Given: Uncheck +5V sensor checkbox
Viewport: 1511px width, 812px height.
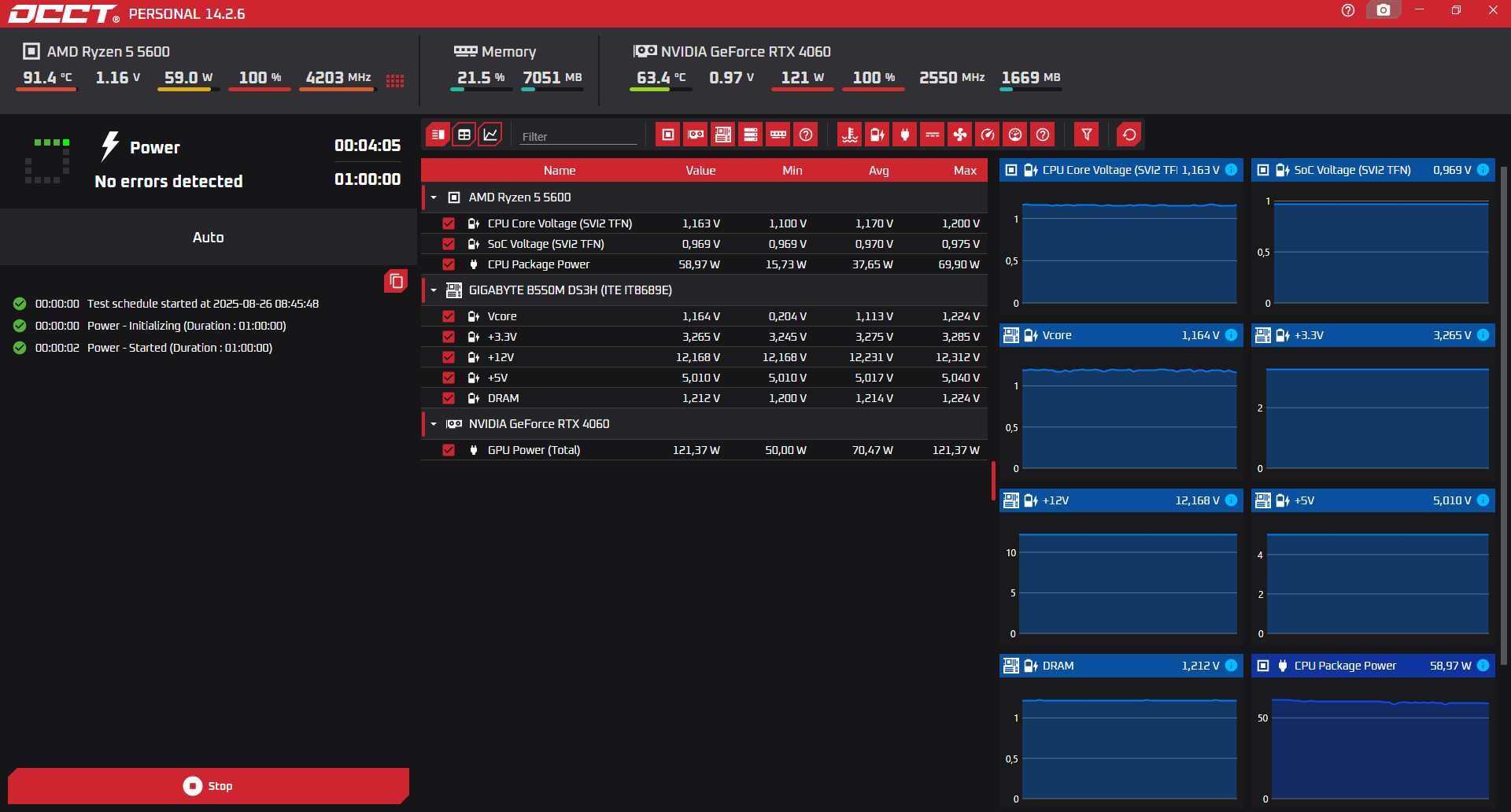Looking at the screenshot, I should [449, 378].
